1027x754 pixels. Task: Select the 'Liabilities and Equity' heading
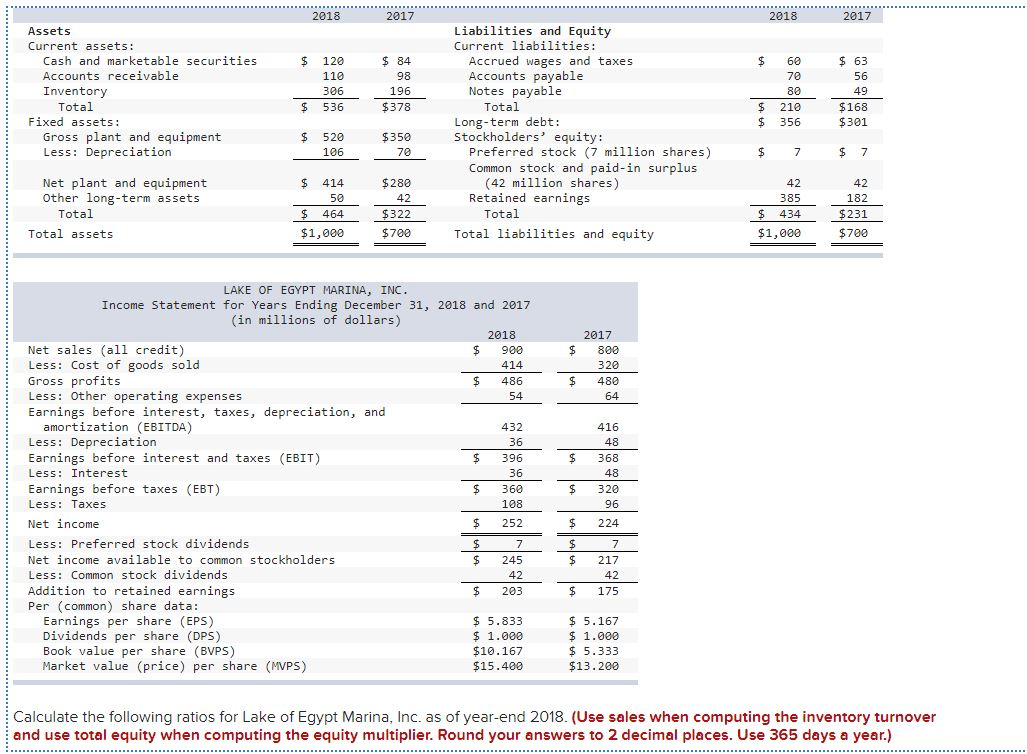tap(532, 31)
